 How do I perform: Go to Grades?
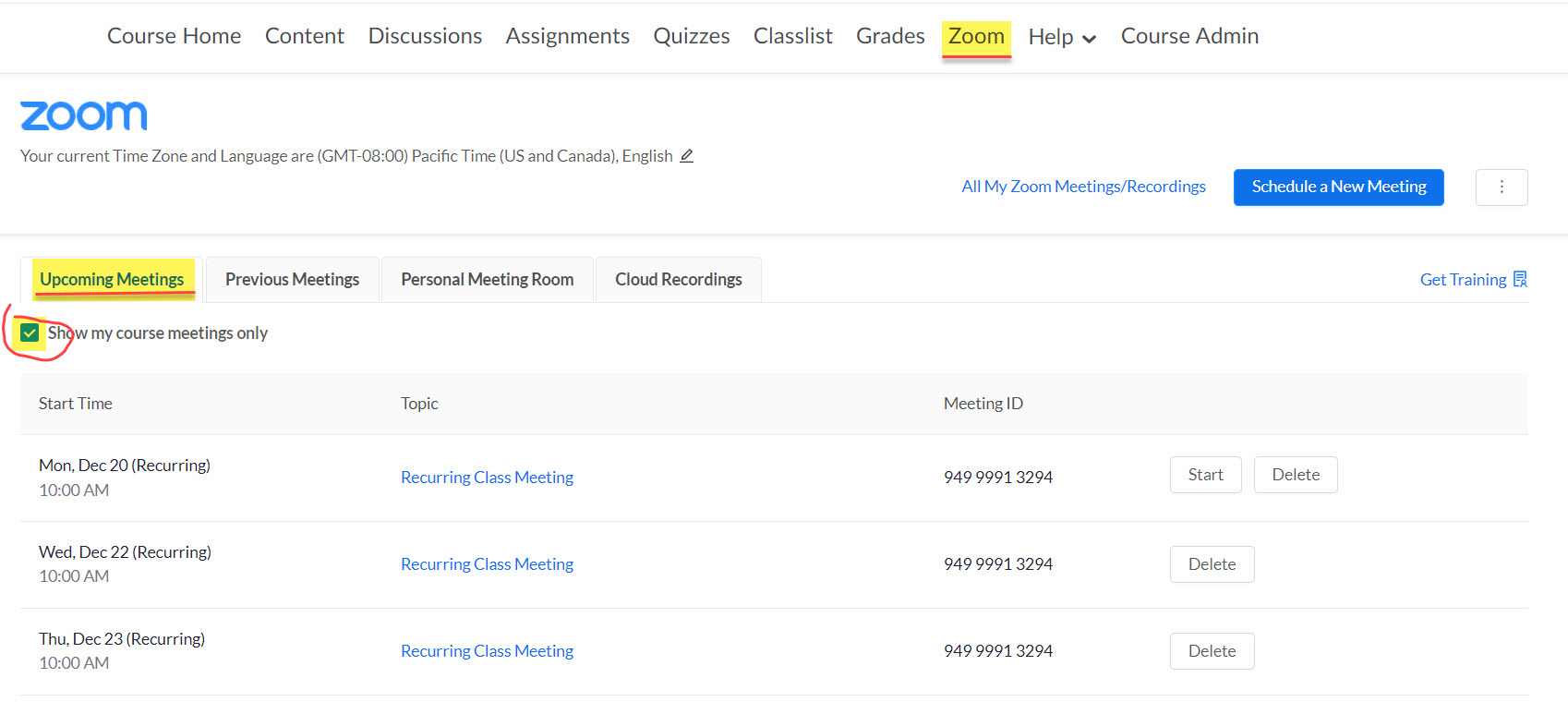pyautogui.click(x=890, y=36)
